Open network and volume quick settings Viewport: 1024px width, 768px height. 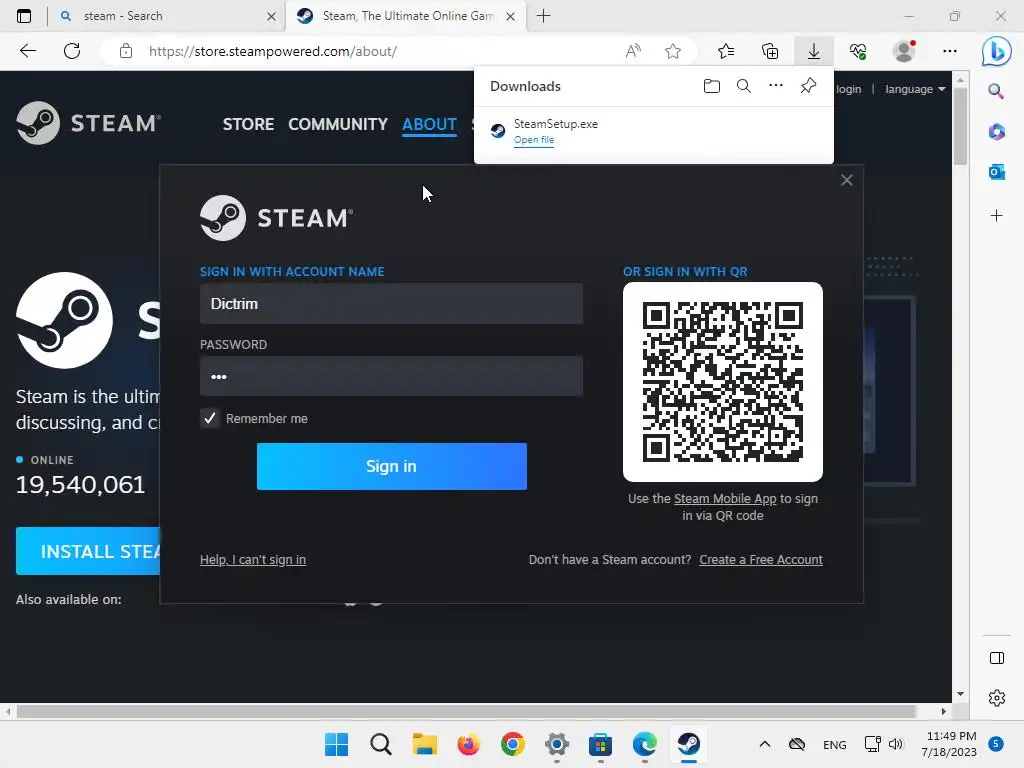pyautogui.click(x=884, y=744)
